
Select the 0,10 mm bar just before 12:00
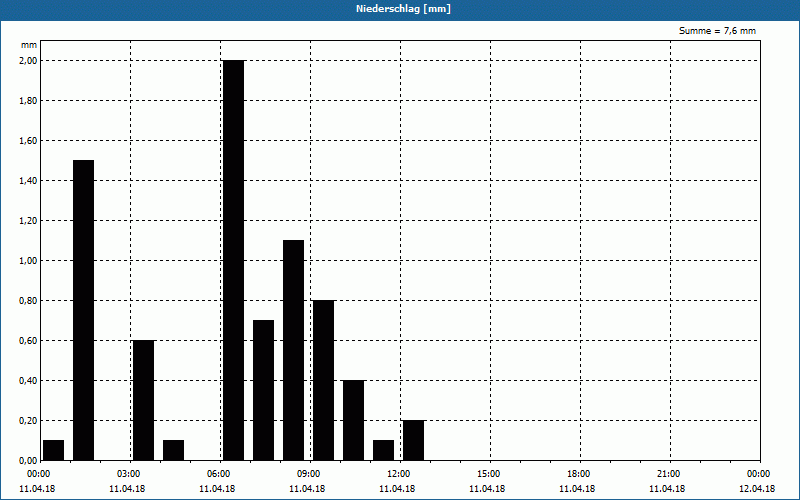384,450
